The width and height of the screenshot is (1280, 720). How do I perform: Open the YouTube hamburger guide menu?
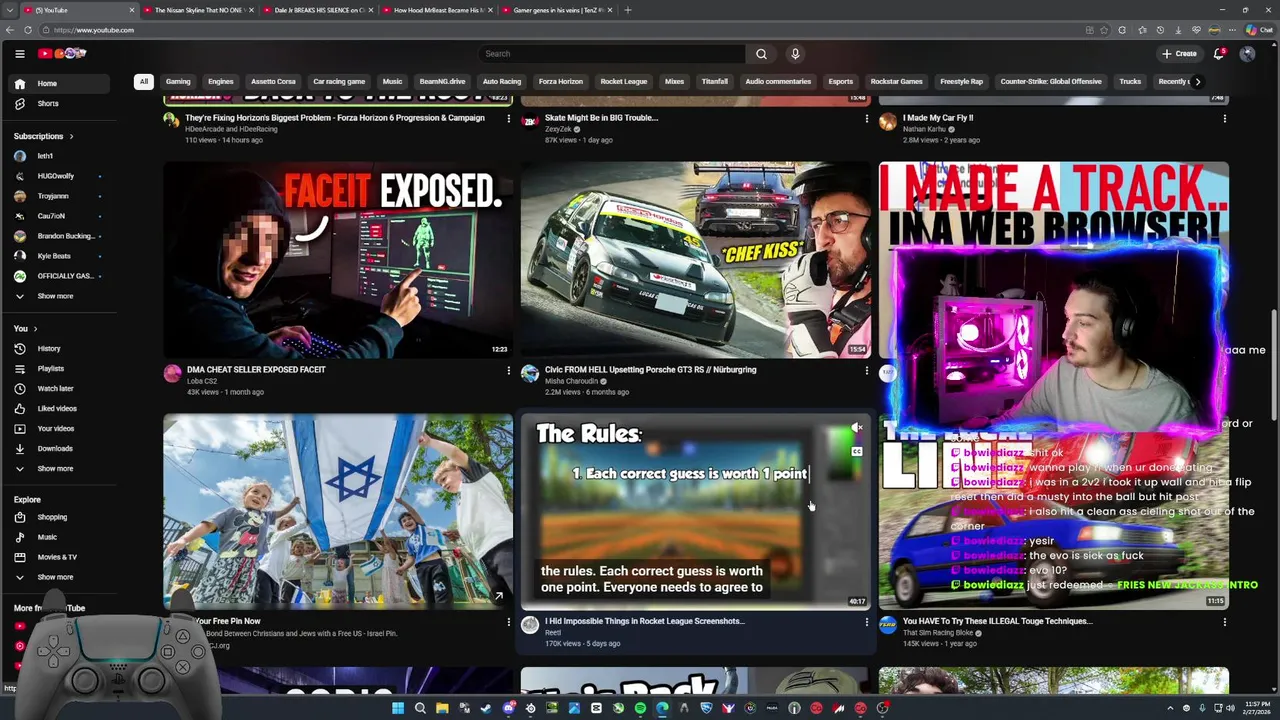(x=19, y=54)
